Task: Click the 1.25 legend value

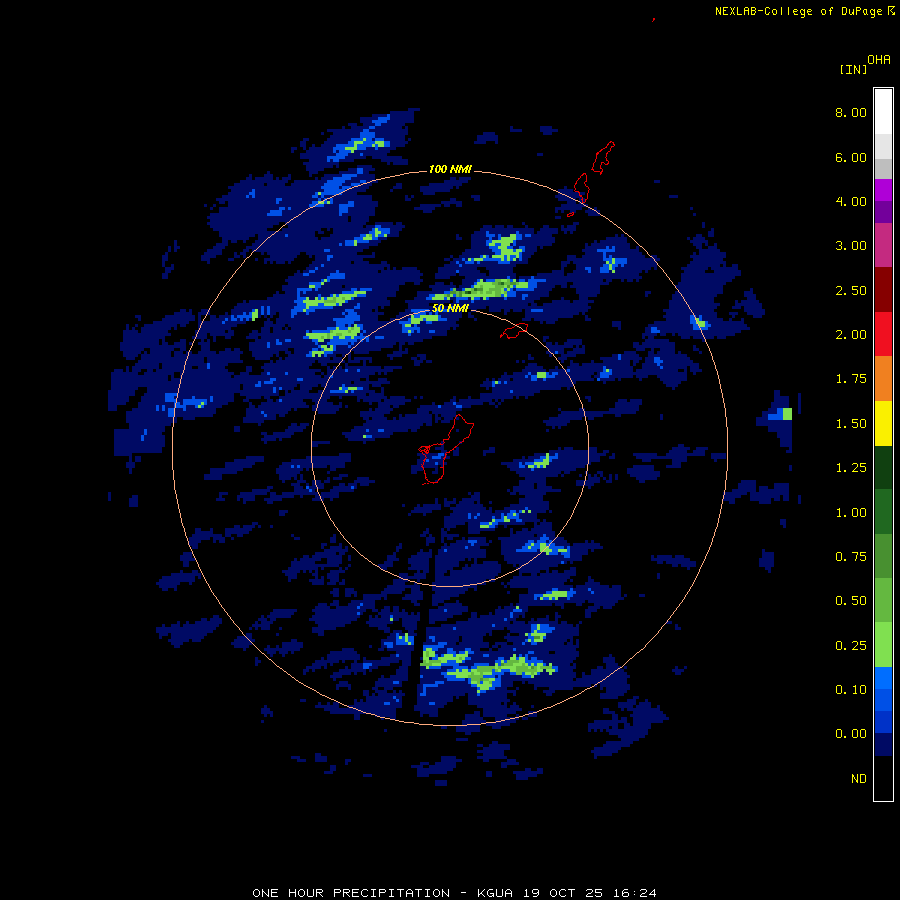Action: pyautogui.click(x=851, y=468)
